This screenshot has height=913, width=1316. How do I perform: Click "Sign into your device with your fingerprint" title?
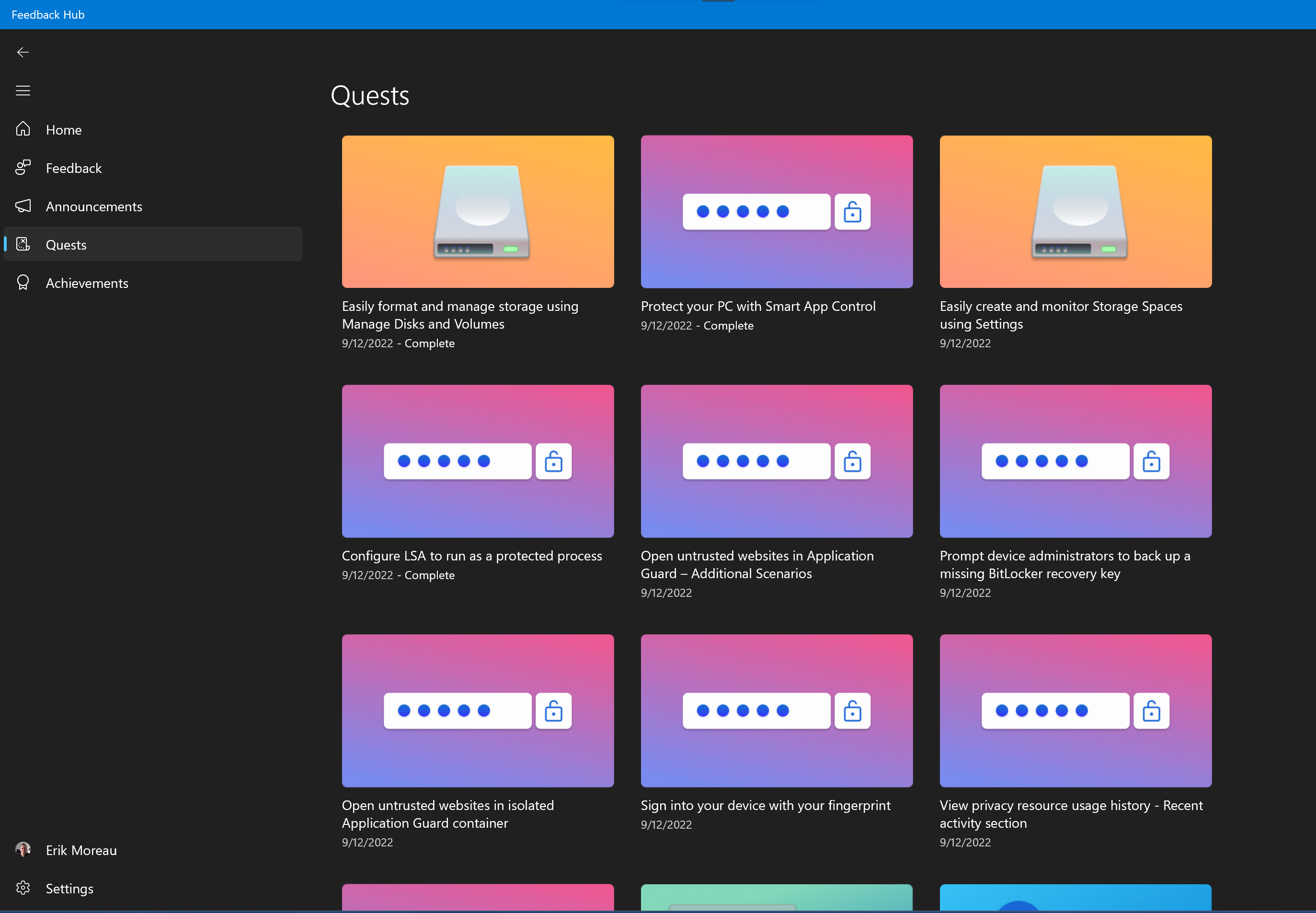click(x=765, y=805)
